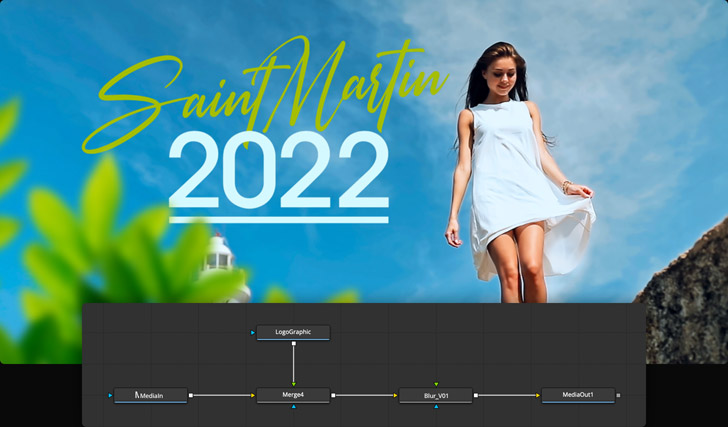Click the Merge4 node
The height and width of the screenshot is (427, 728).
tap(293, 395)
